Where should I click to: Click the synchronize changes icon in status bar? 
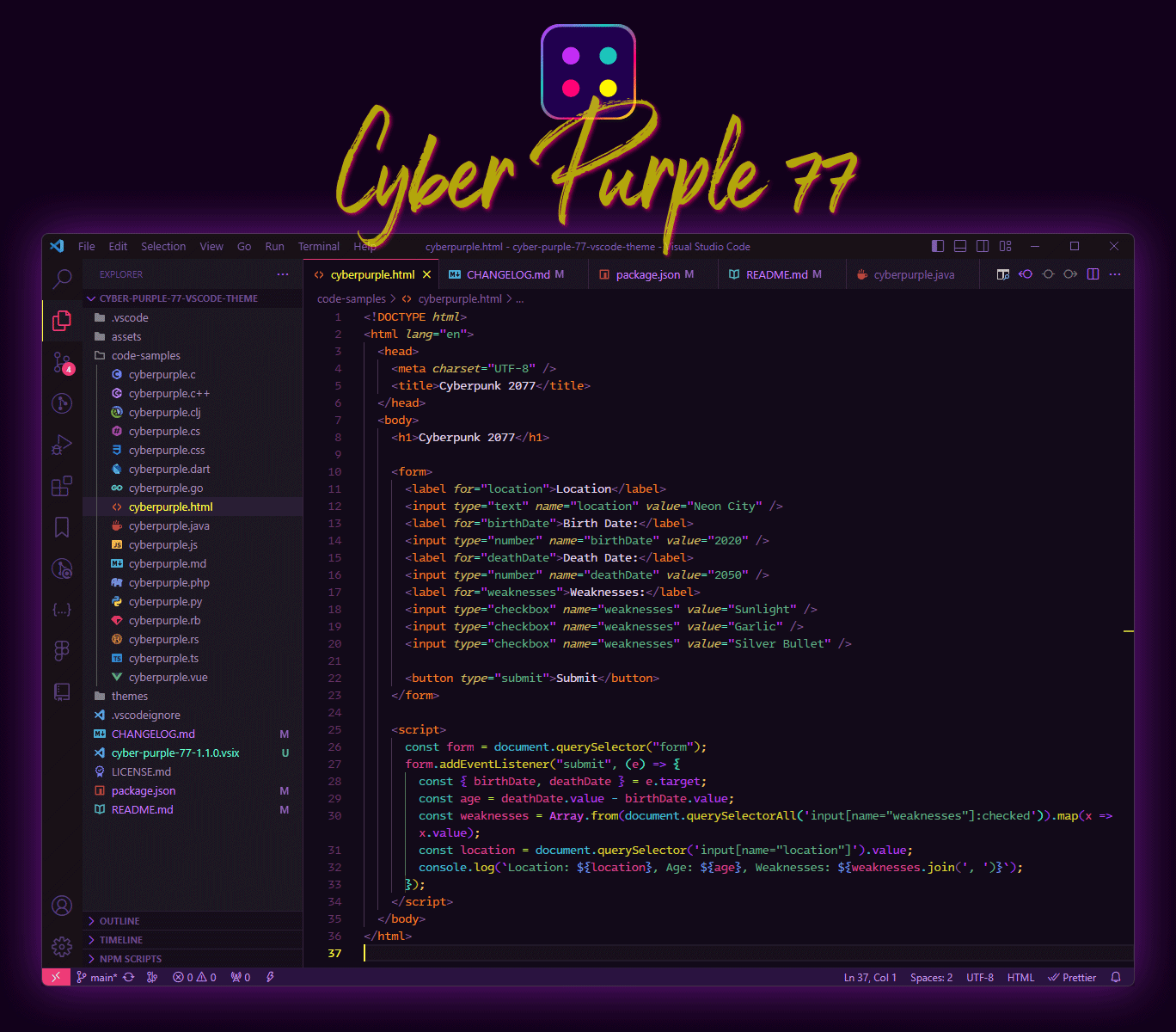click(129, 977)
